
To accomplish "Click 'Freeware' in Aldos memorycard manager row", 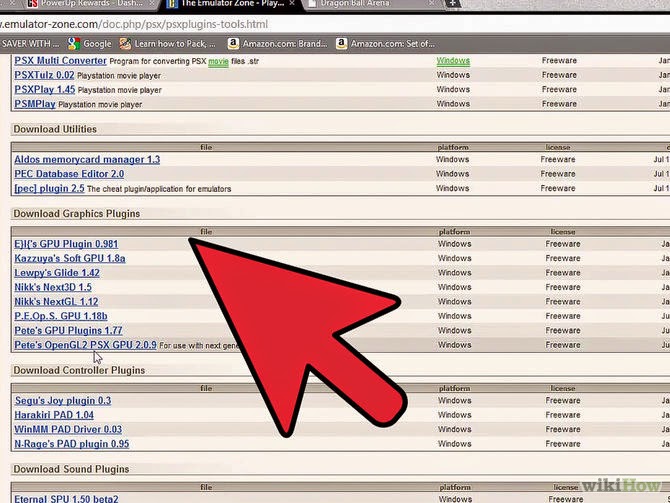I will [558, 159].
